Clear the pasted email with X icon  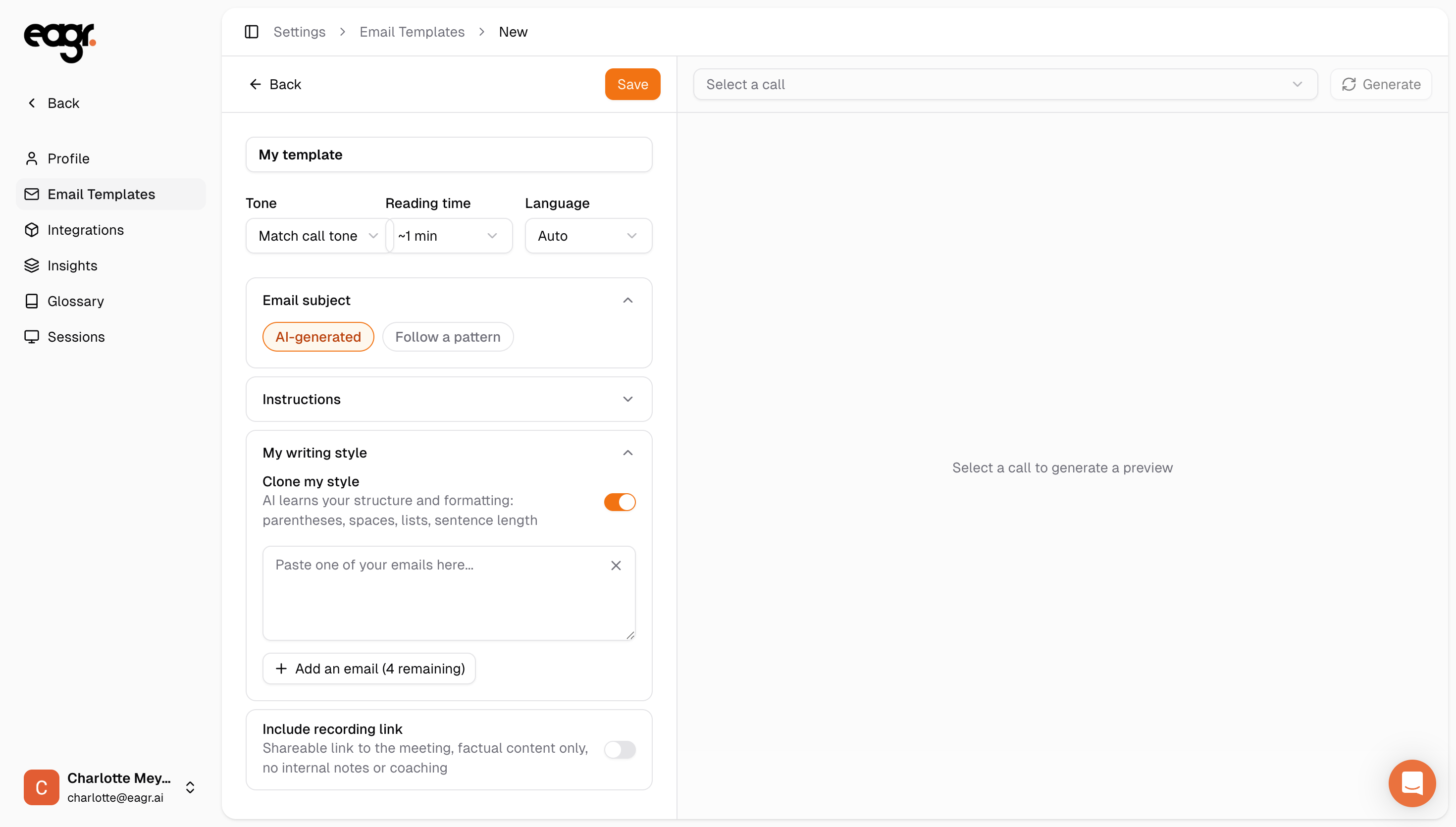click(x=616, y=565)
